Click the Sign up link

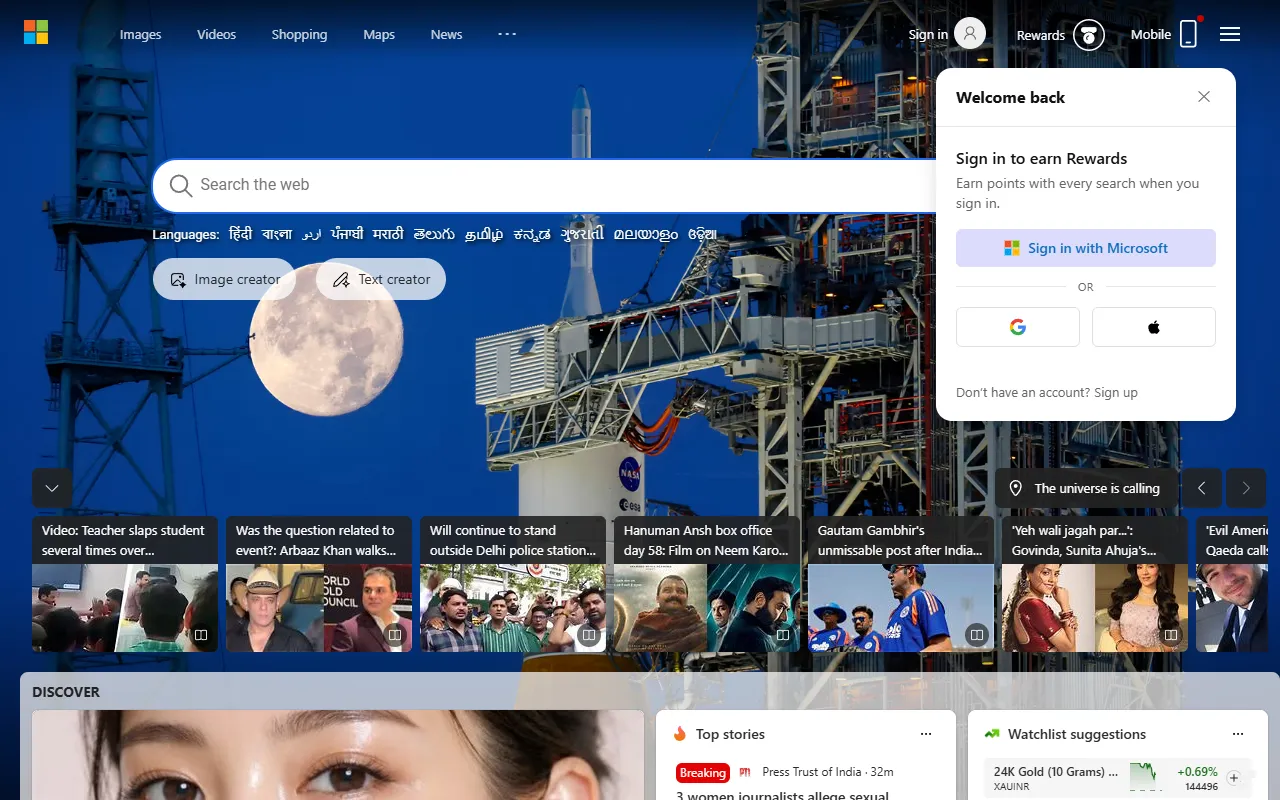pyautogui.click(x=1116, y=392)
